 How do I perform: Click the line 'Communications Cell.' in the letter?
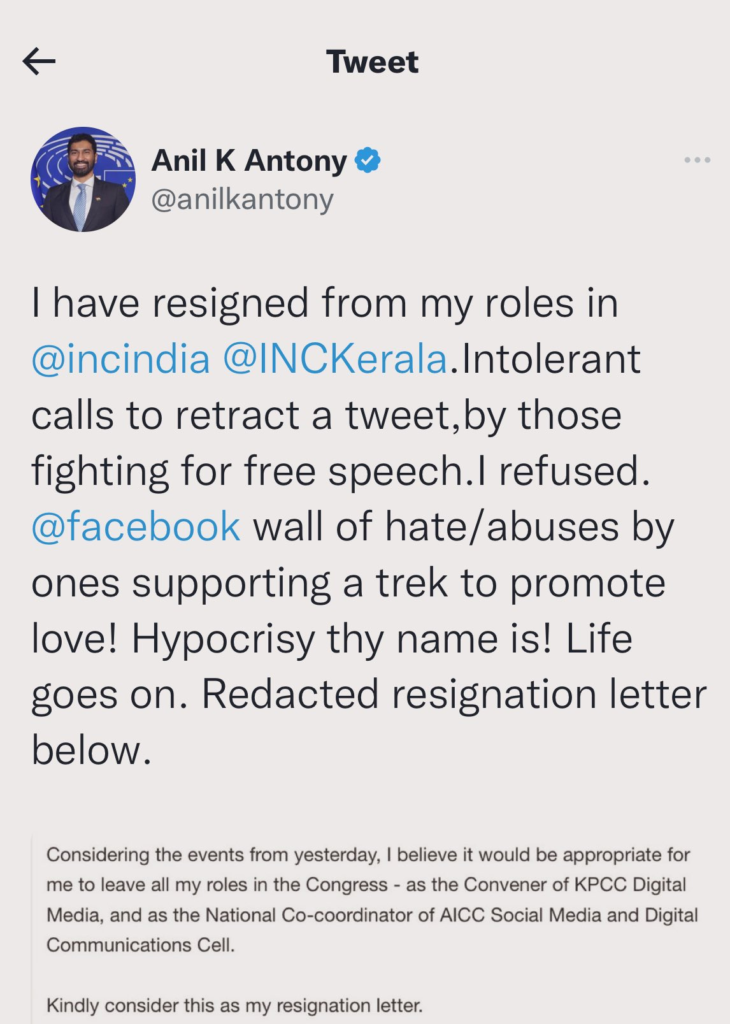tap(140, 945)
